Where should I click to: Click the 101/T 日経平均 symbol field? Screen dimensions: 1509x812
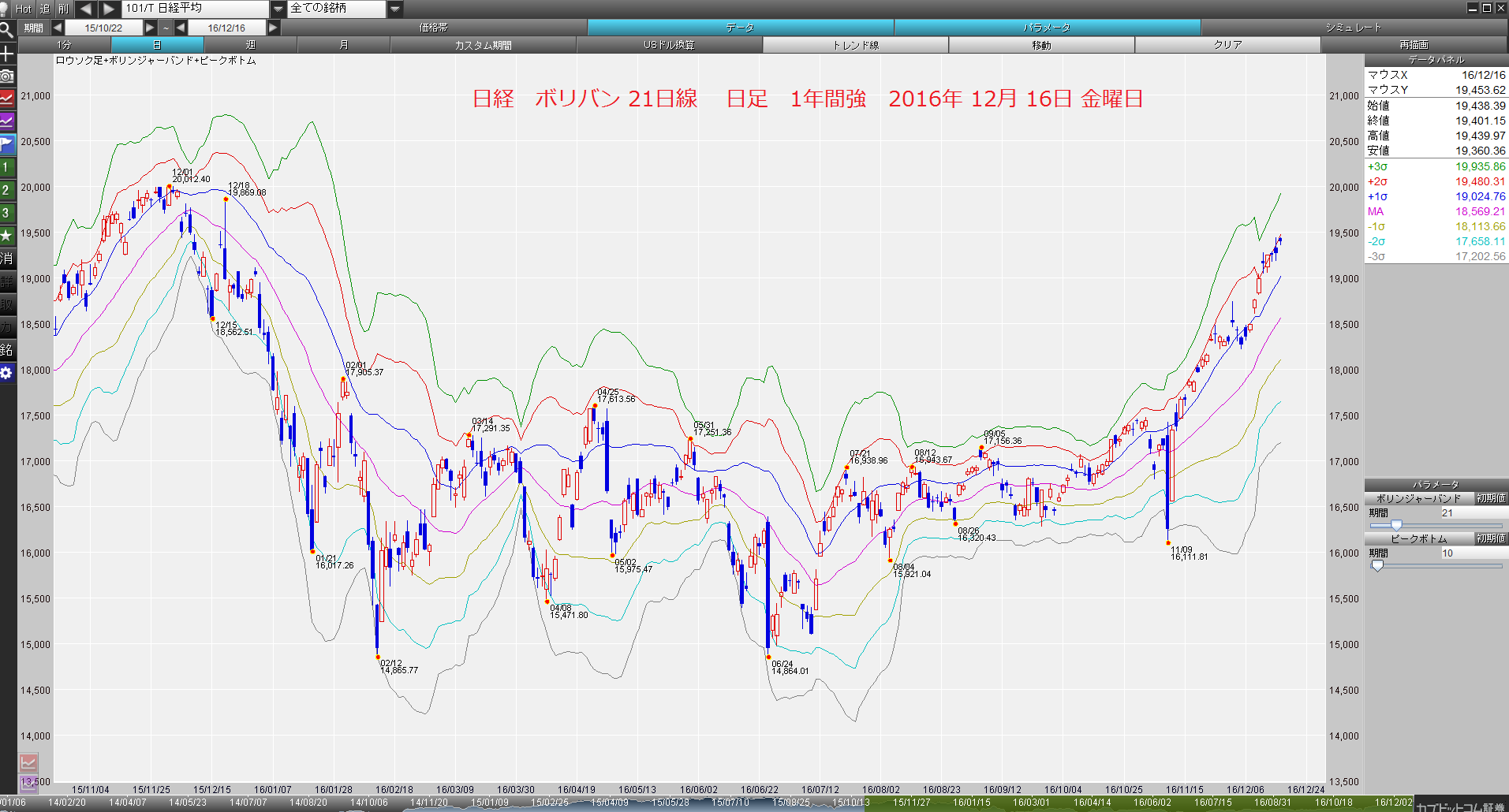(x=196, y=9)
